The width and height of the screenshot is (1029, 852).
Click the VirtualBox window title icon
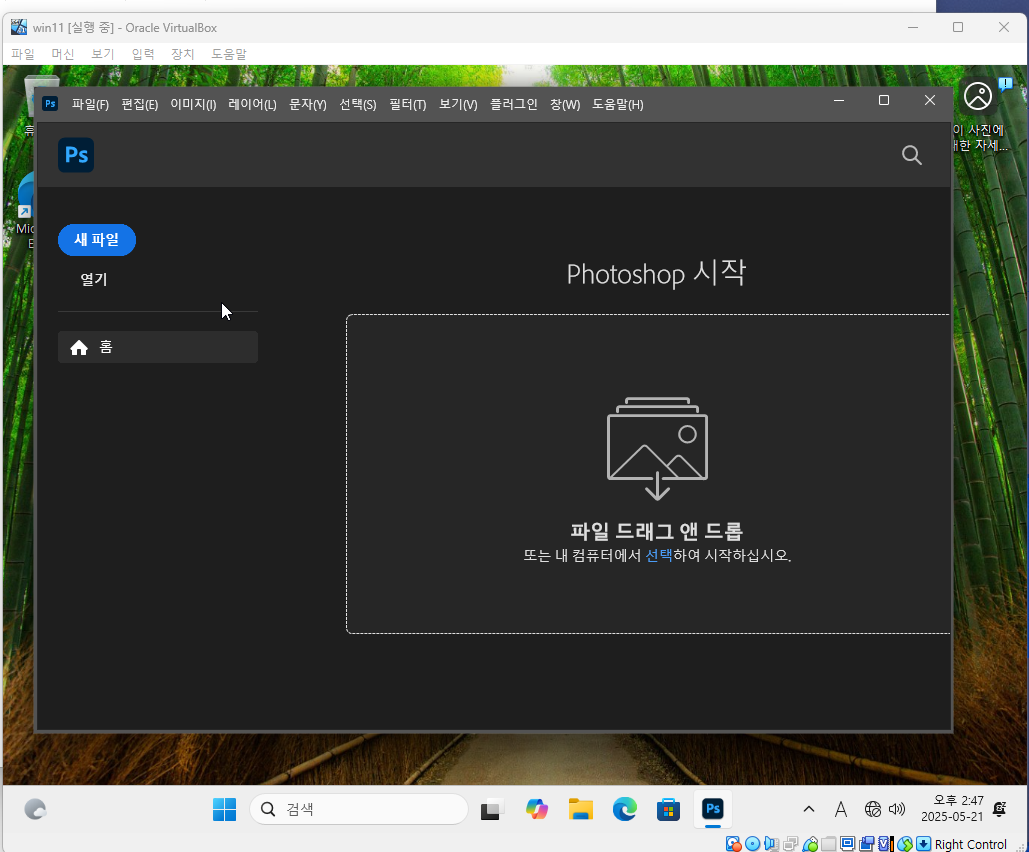click(19, 27)
